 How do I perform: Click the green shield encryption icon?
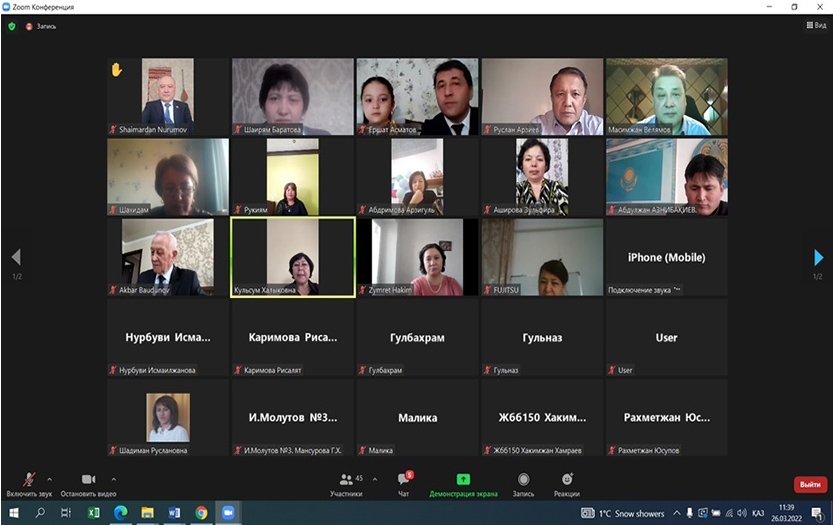(12, 26)
